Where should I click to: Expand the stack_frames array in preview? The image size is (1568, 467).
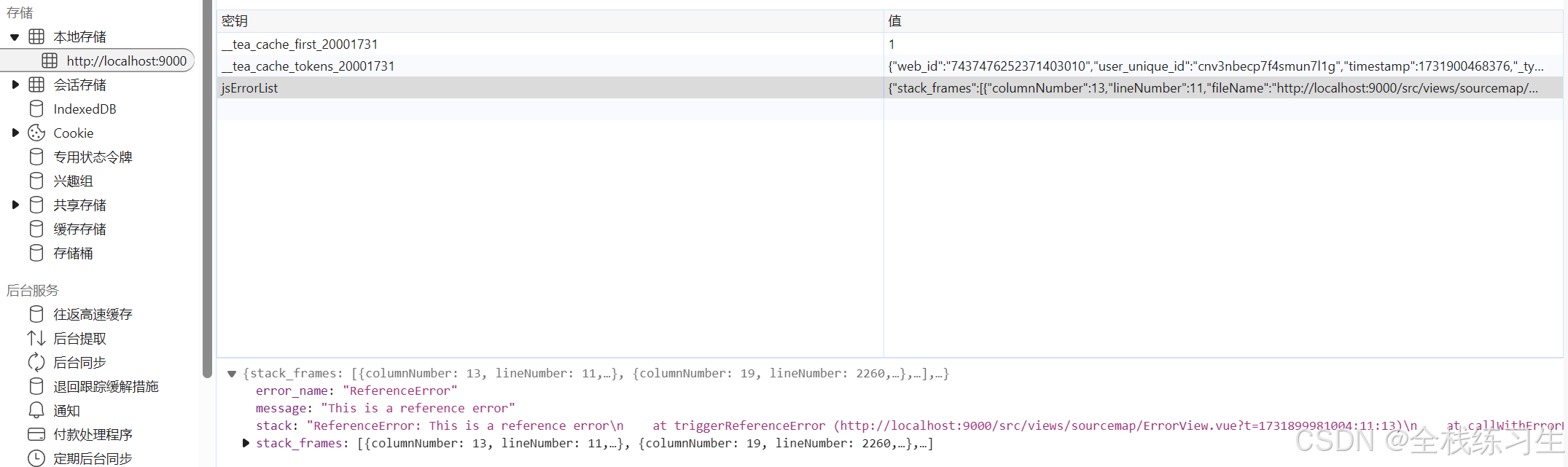click(x=246, y=443)
